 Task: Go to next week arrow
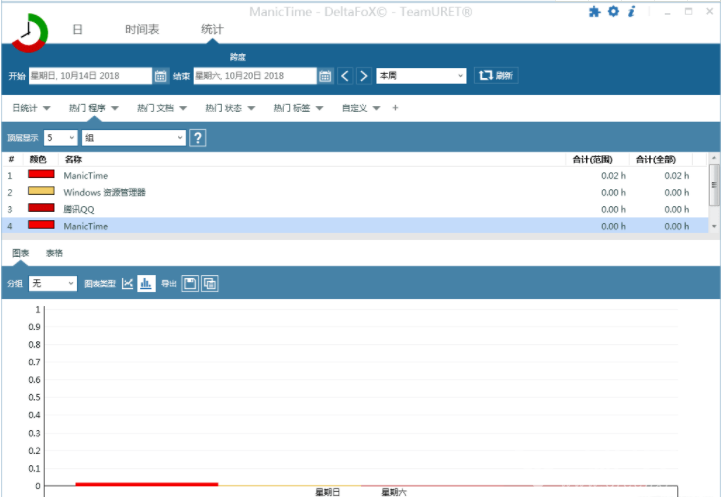(x=364, y=76)
